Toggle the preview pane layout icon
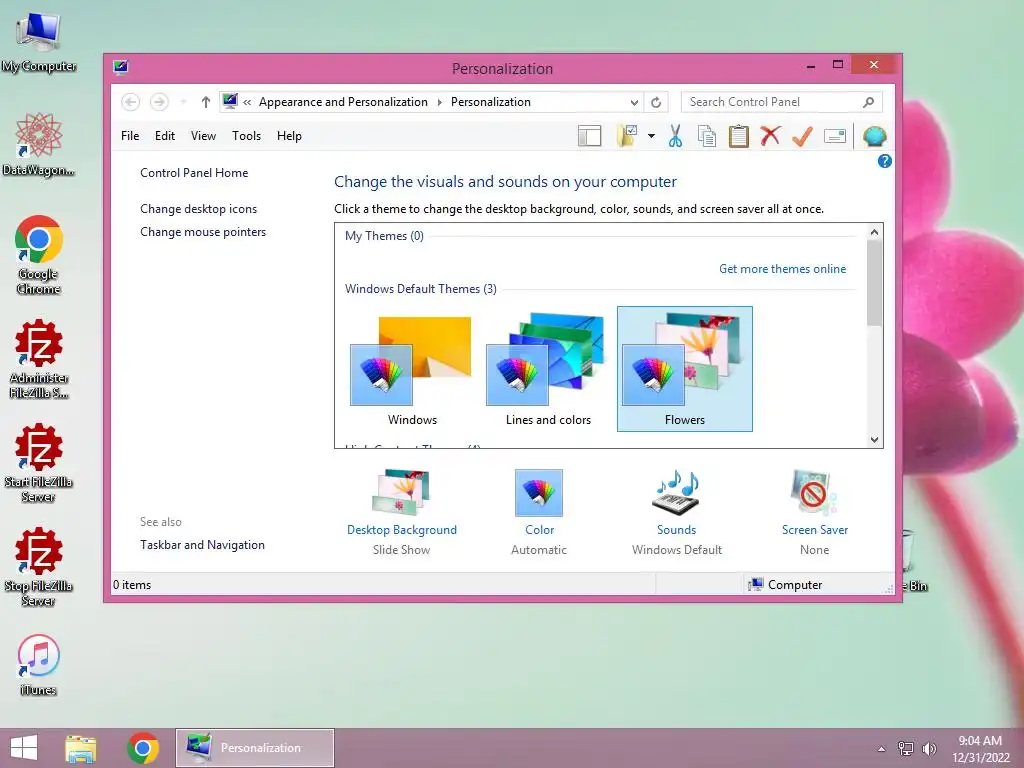This screenshot has height=768, width=1024. 590,136
